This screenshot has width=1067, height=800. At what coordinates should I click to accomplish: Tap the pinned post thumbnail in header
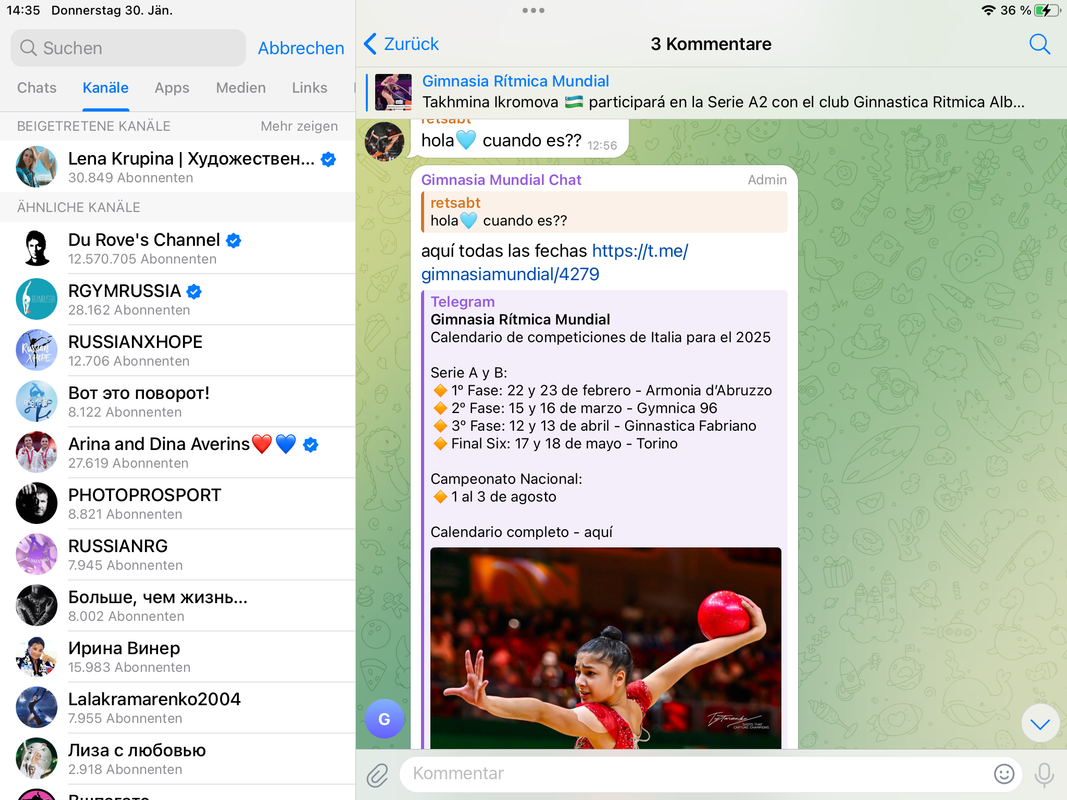tap(393, 92)
